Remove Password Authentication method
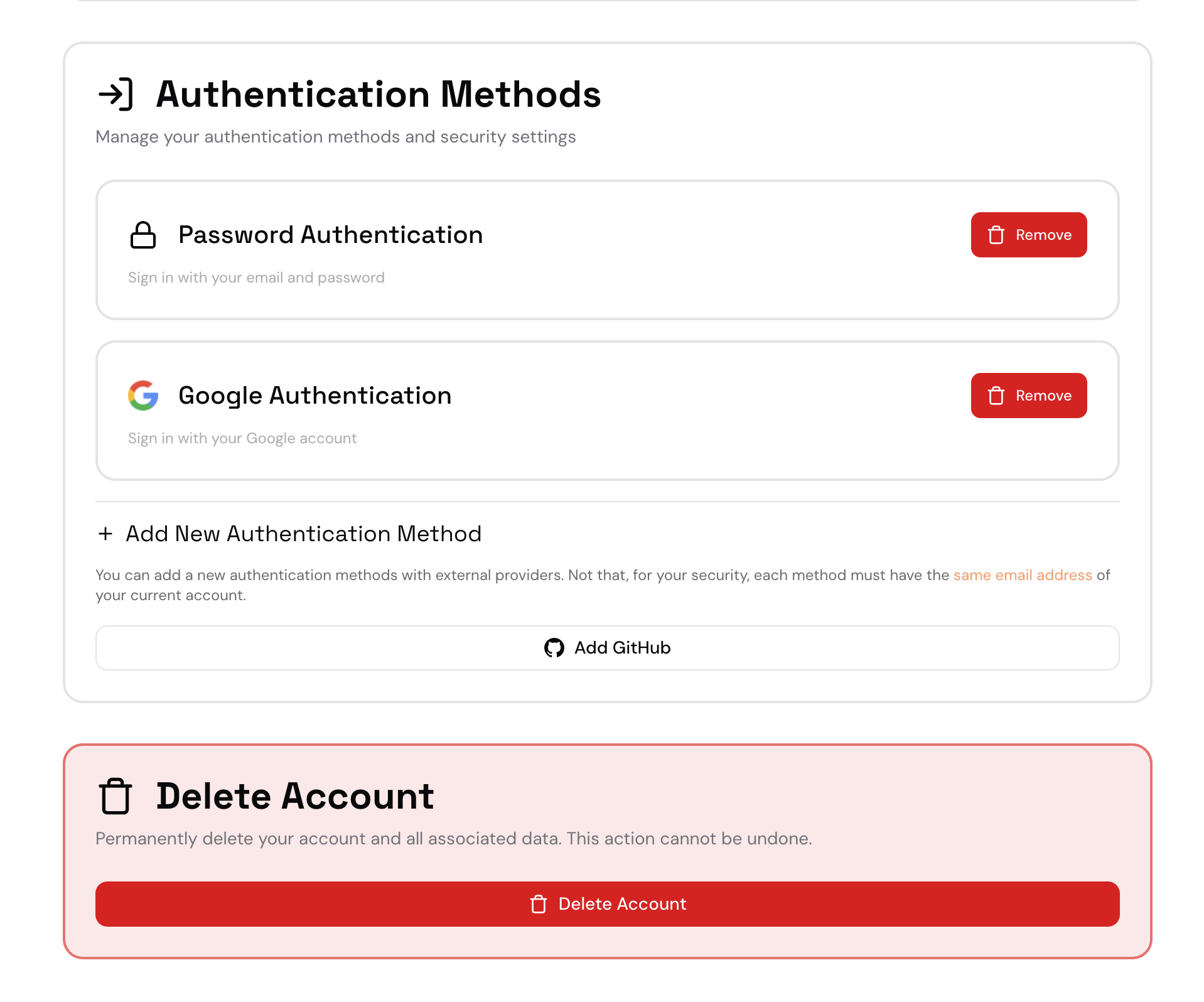1204x1002 pixels. point(1028,235)
